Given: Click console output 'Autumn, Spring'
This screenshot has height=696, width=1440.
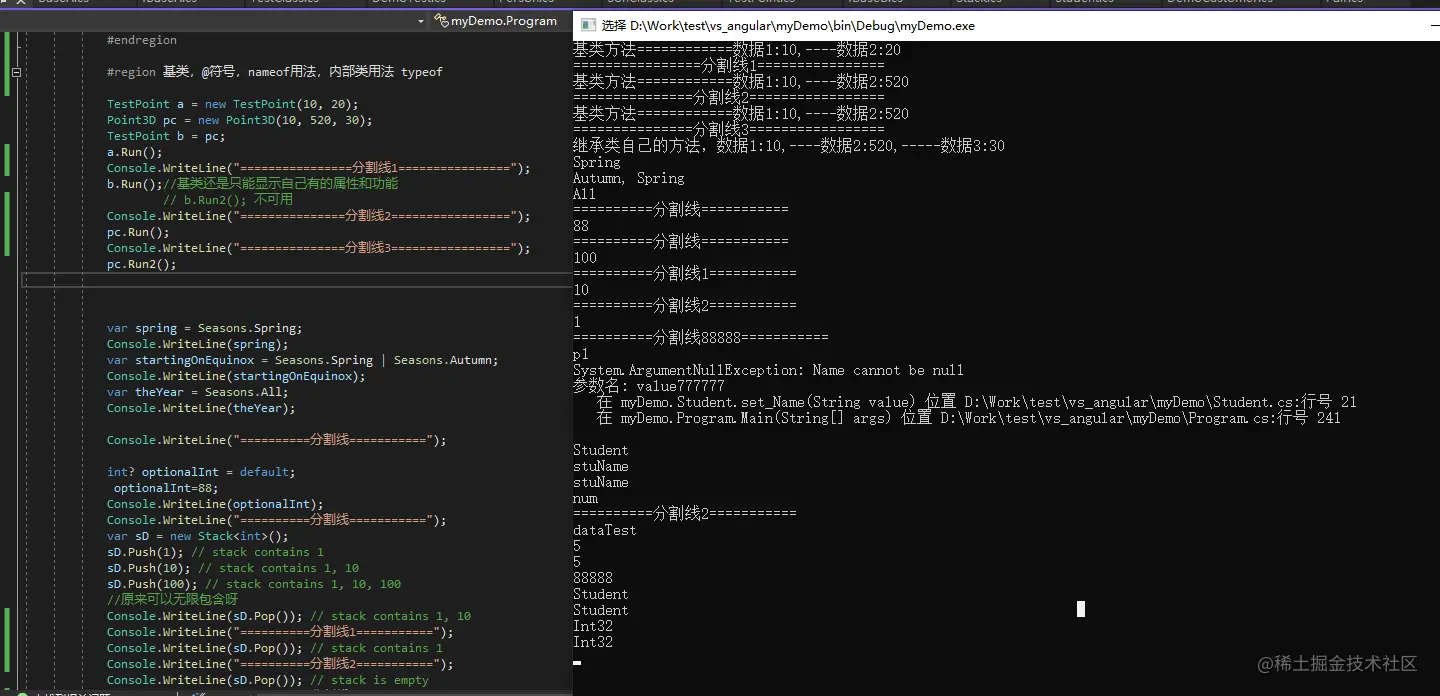Looking at the screenshot, I should (629, 178).
